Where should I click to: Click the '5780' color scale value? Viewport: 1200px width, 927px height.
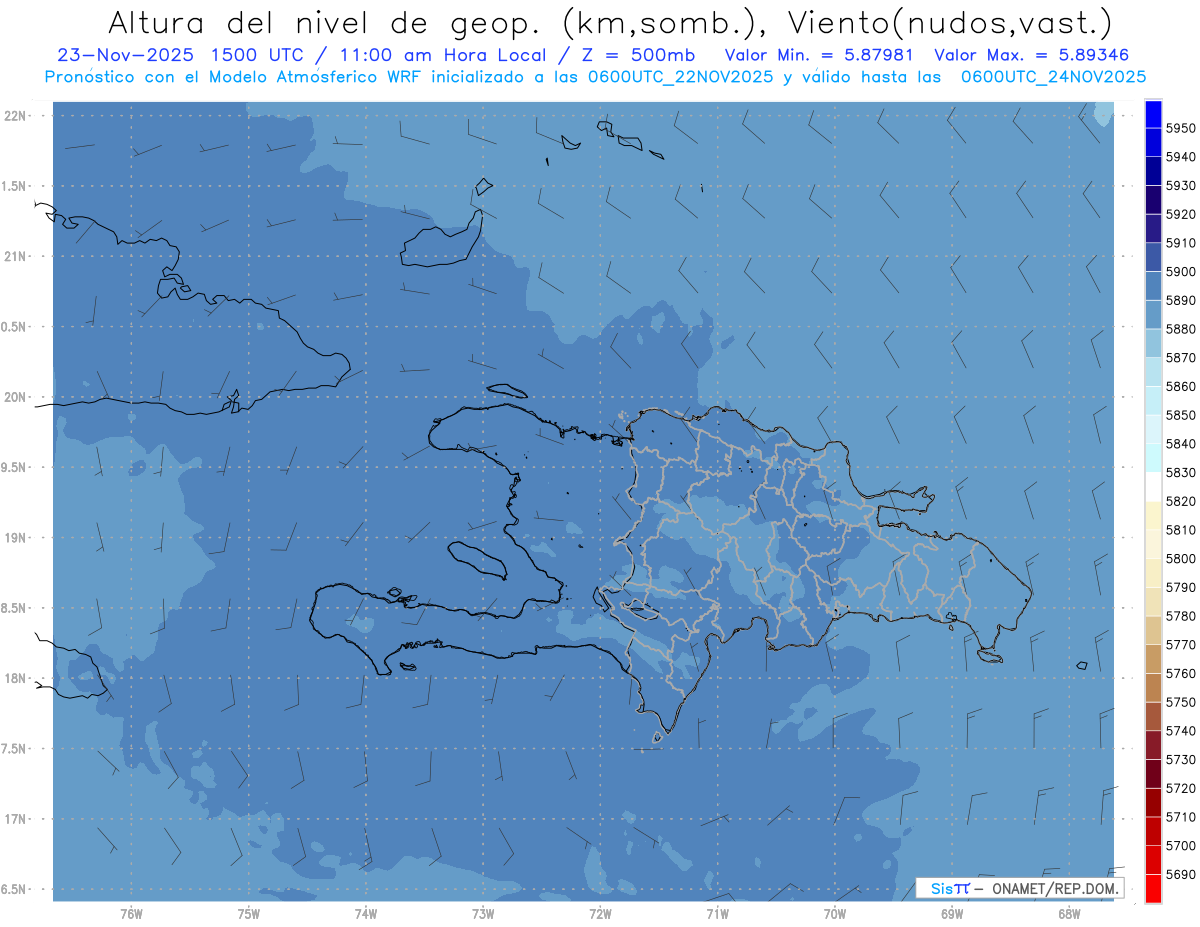(1180, 616)
